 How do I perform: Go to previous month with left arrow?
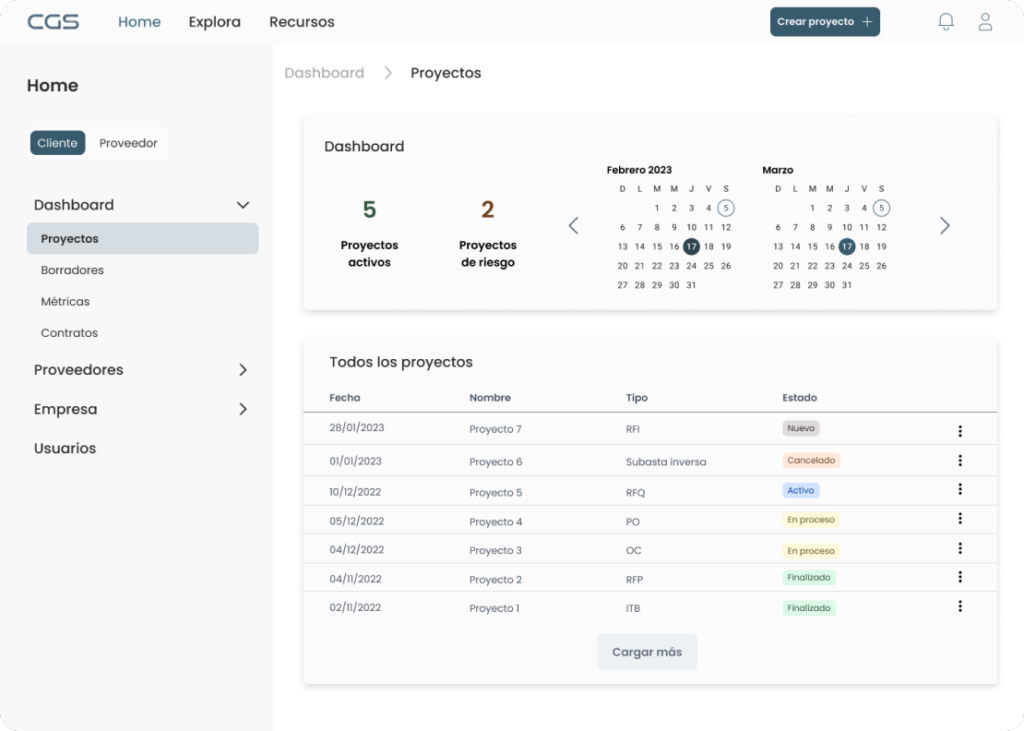(573, 226)
